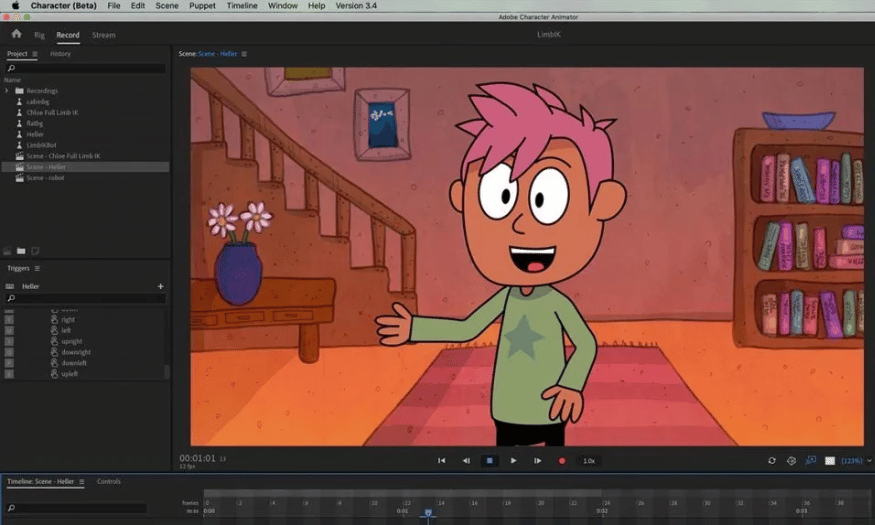Click the Project search field

point(85,68)
